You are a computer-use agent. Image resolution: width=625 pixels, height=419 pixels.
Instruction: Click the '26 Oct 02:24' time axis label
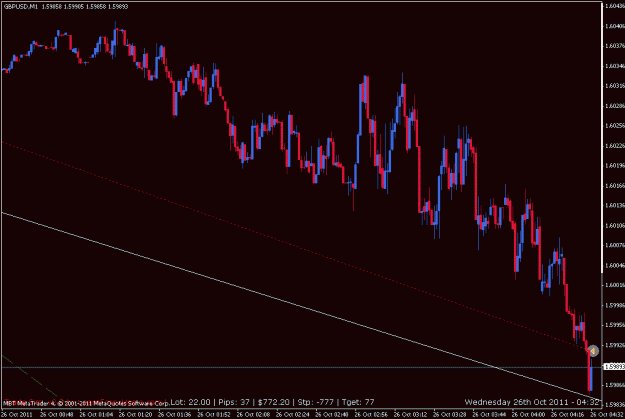click(x=292, y=415)
